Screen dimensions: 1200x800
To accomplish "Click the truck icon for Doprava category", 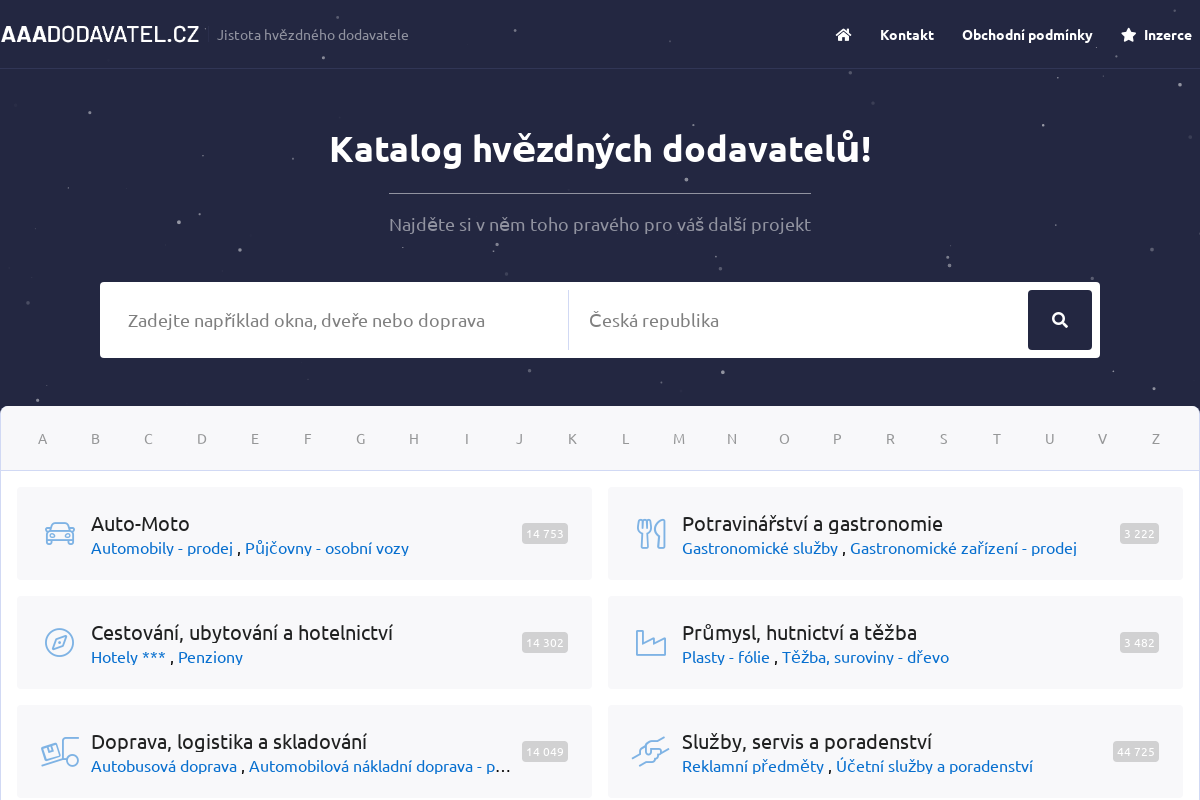I will point(59,751).
